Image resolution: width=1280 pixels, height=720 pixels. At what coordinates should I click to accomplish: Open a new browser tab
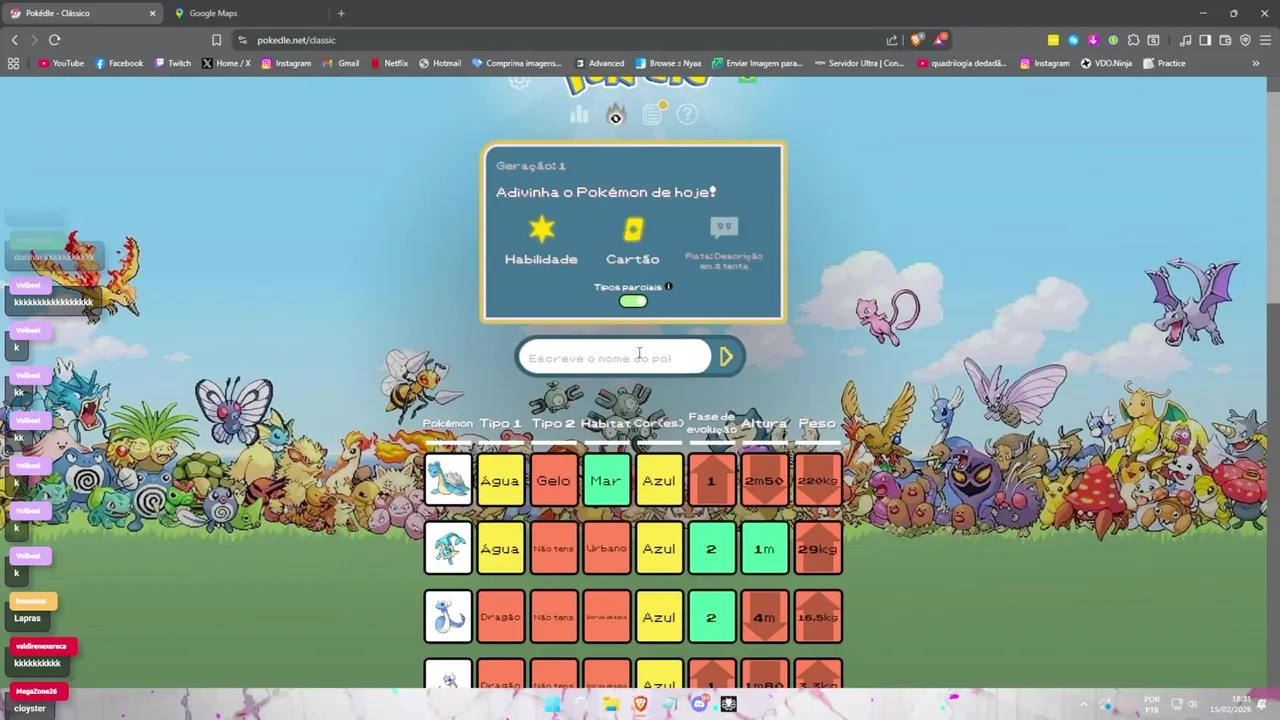[341, 13]
